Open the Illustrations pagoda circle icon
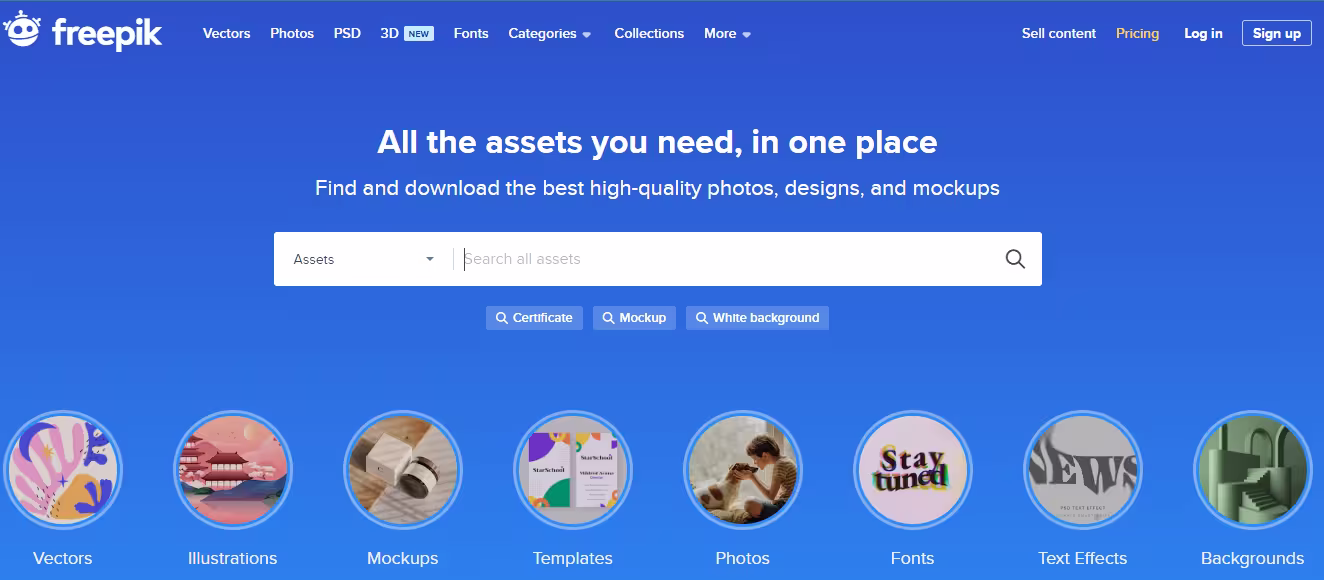 coord(233,470)
